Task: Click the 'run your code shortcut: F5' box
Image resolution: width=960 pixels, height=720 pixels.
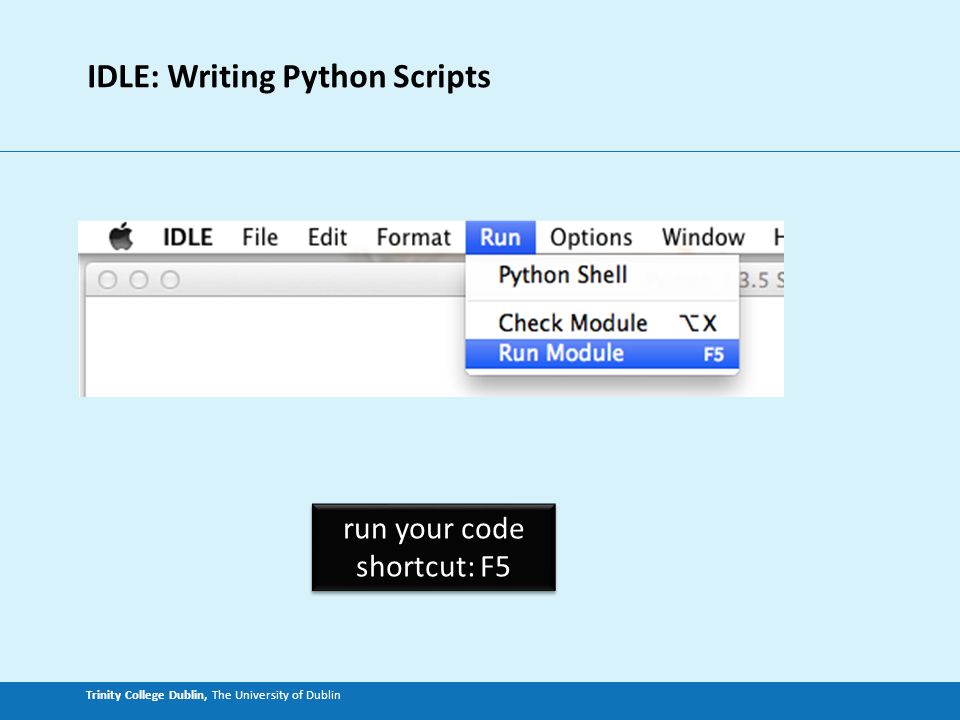Action: click(x=433, y=547)
